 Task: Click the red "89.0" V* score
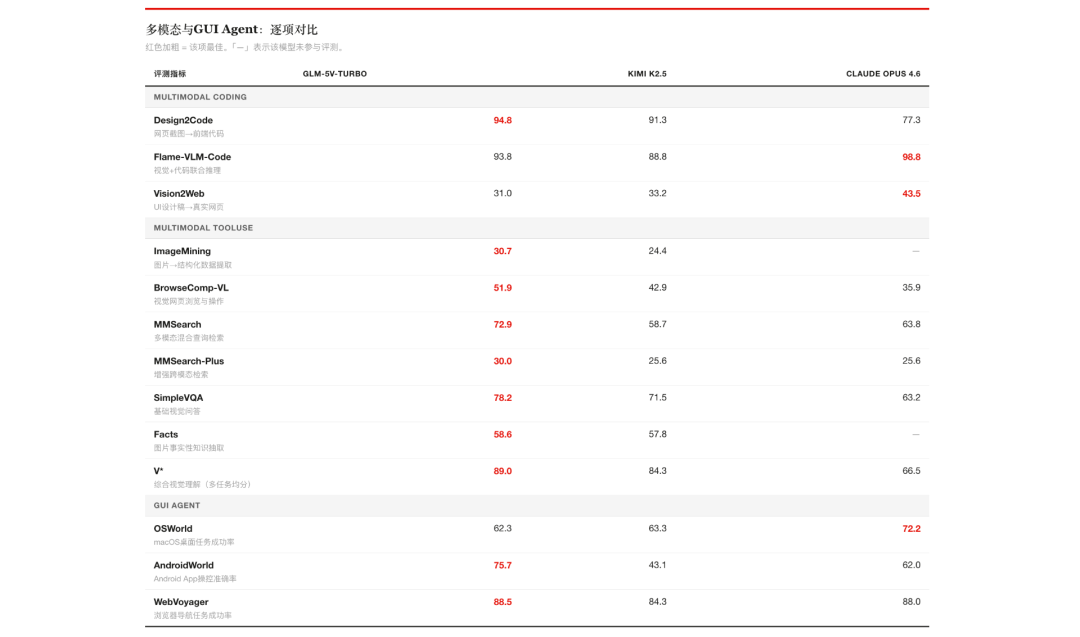click(503, 471)
